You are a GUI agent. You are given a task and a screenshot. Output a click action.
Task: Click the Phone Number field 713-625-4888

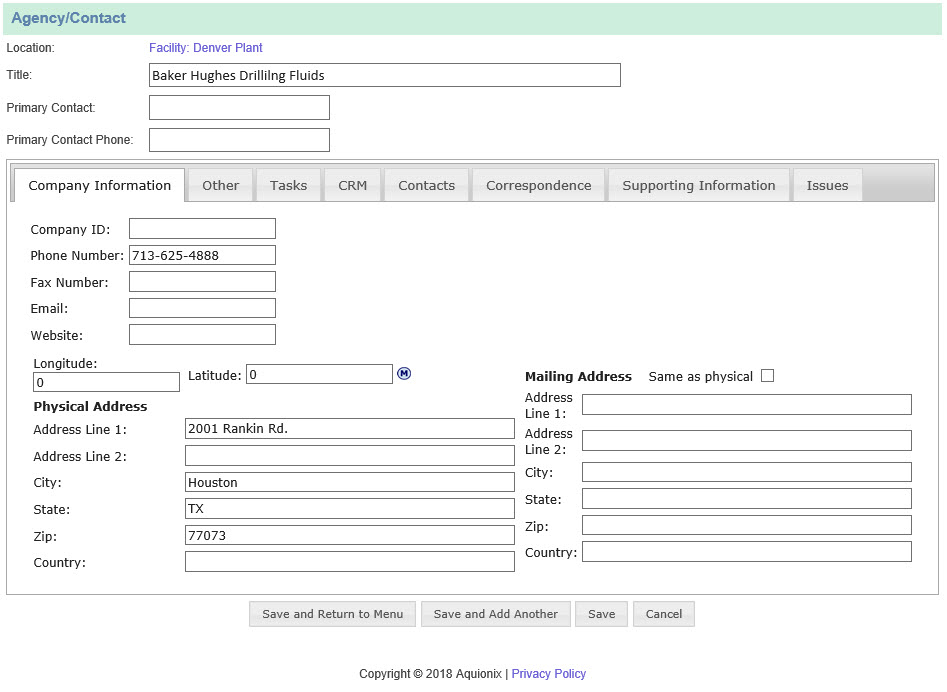[202, 255]
